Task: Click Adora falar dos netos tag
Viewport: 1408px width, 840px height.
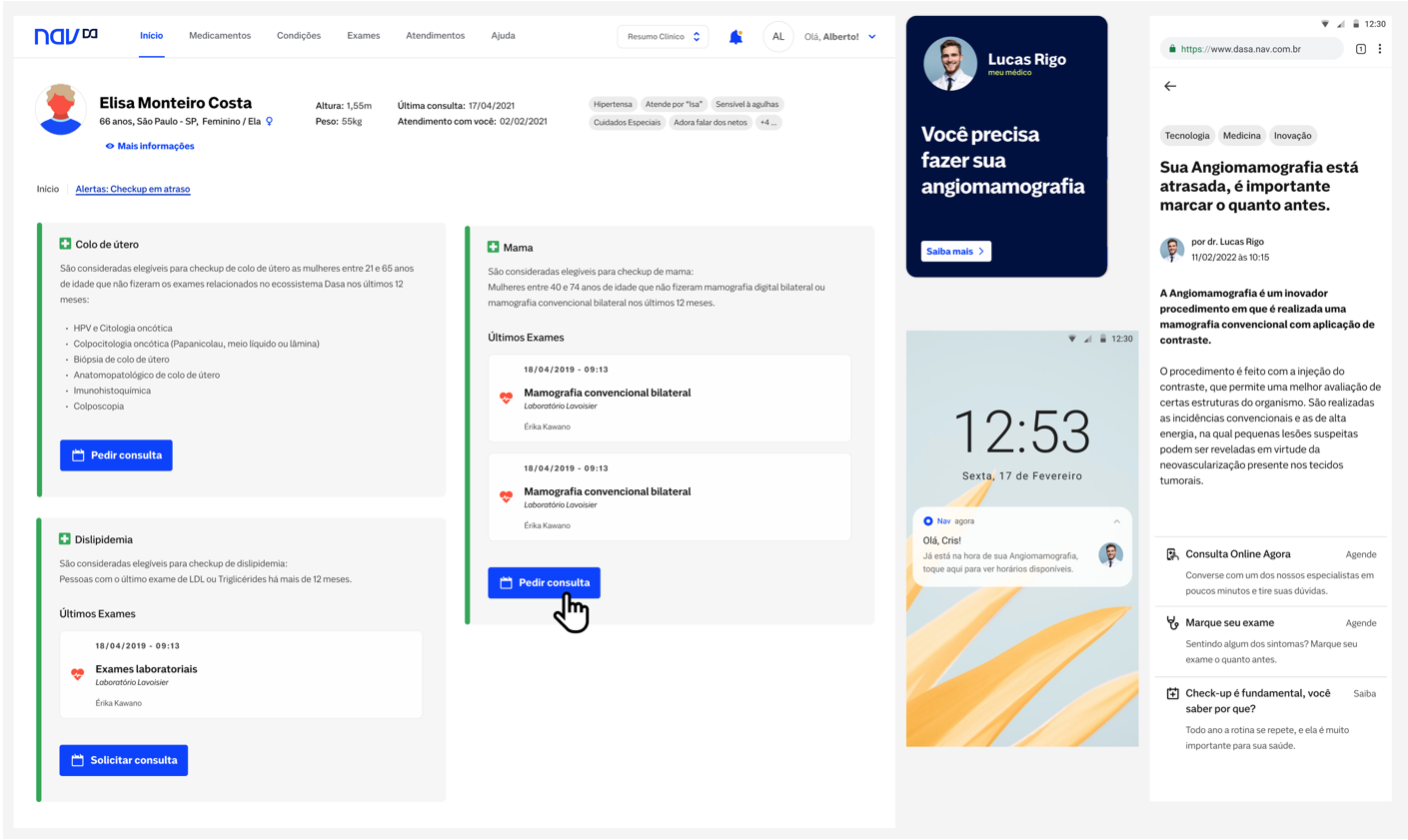Action: click(709, 123)
